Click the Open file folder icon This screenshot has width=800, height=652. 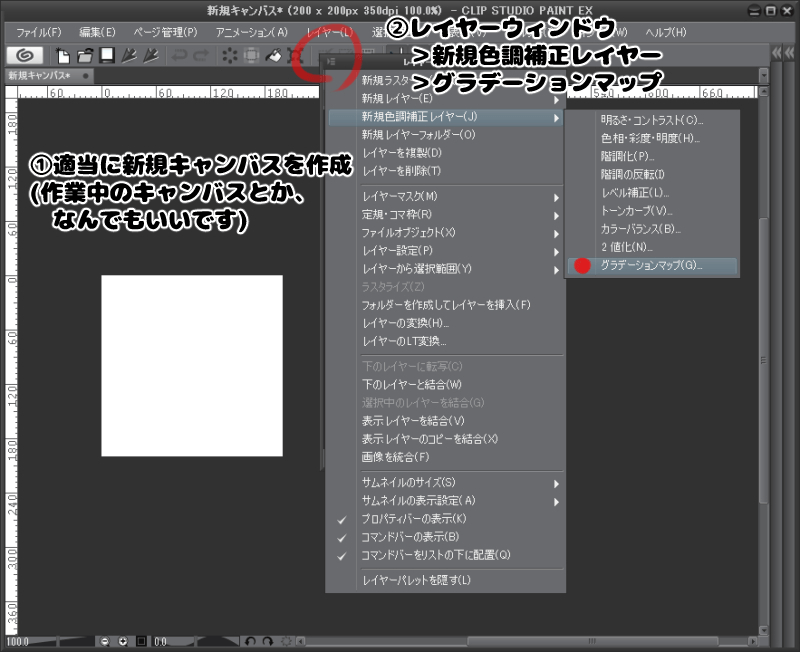coord(85,55)
